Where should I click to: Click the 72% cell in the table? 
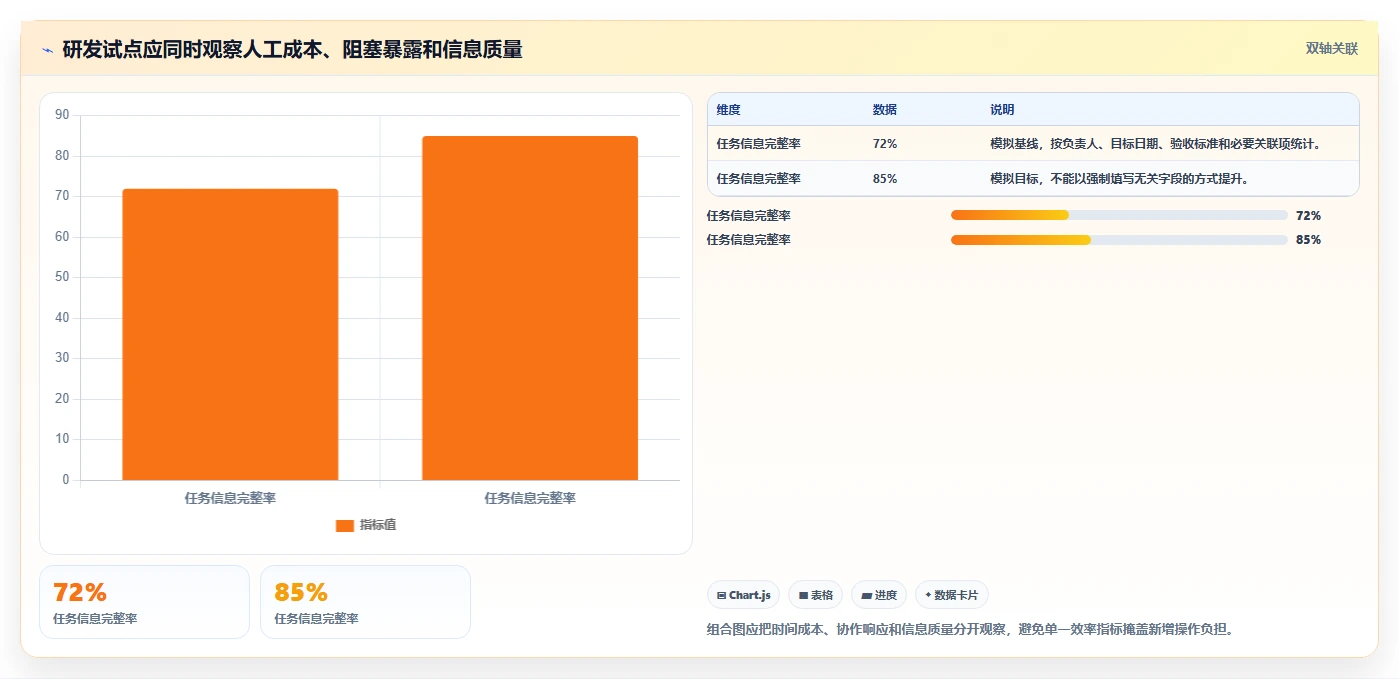[x=885, y=144]
